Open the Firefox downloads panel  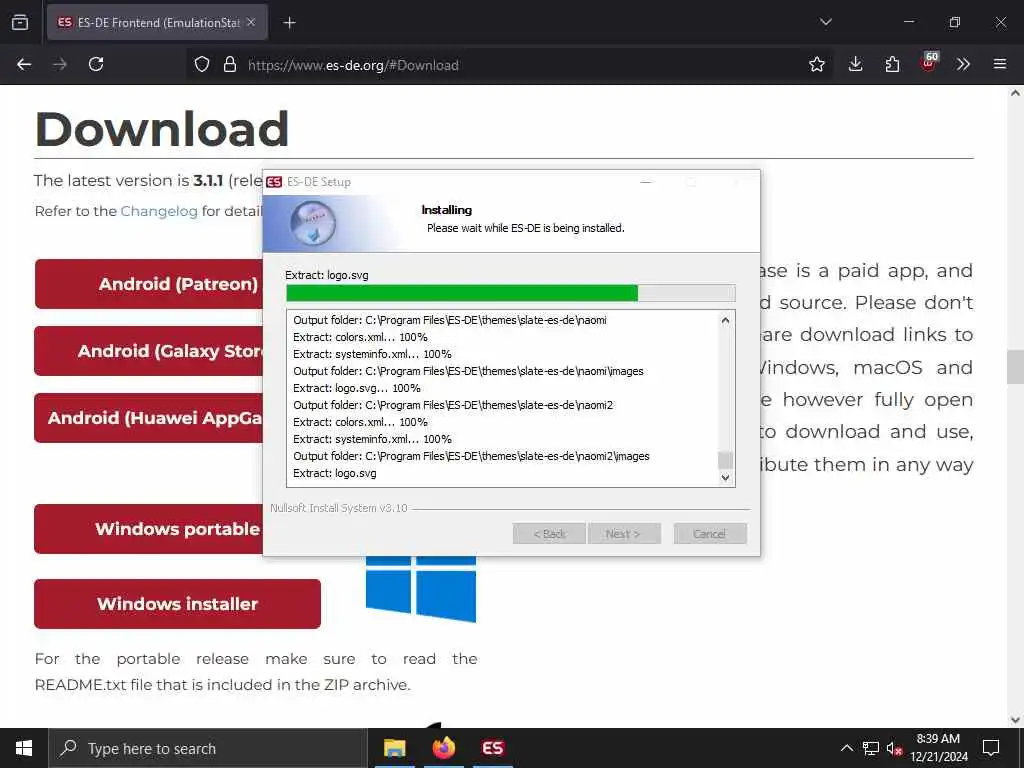click(856, 64)
